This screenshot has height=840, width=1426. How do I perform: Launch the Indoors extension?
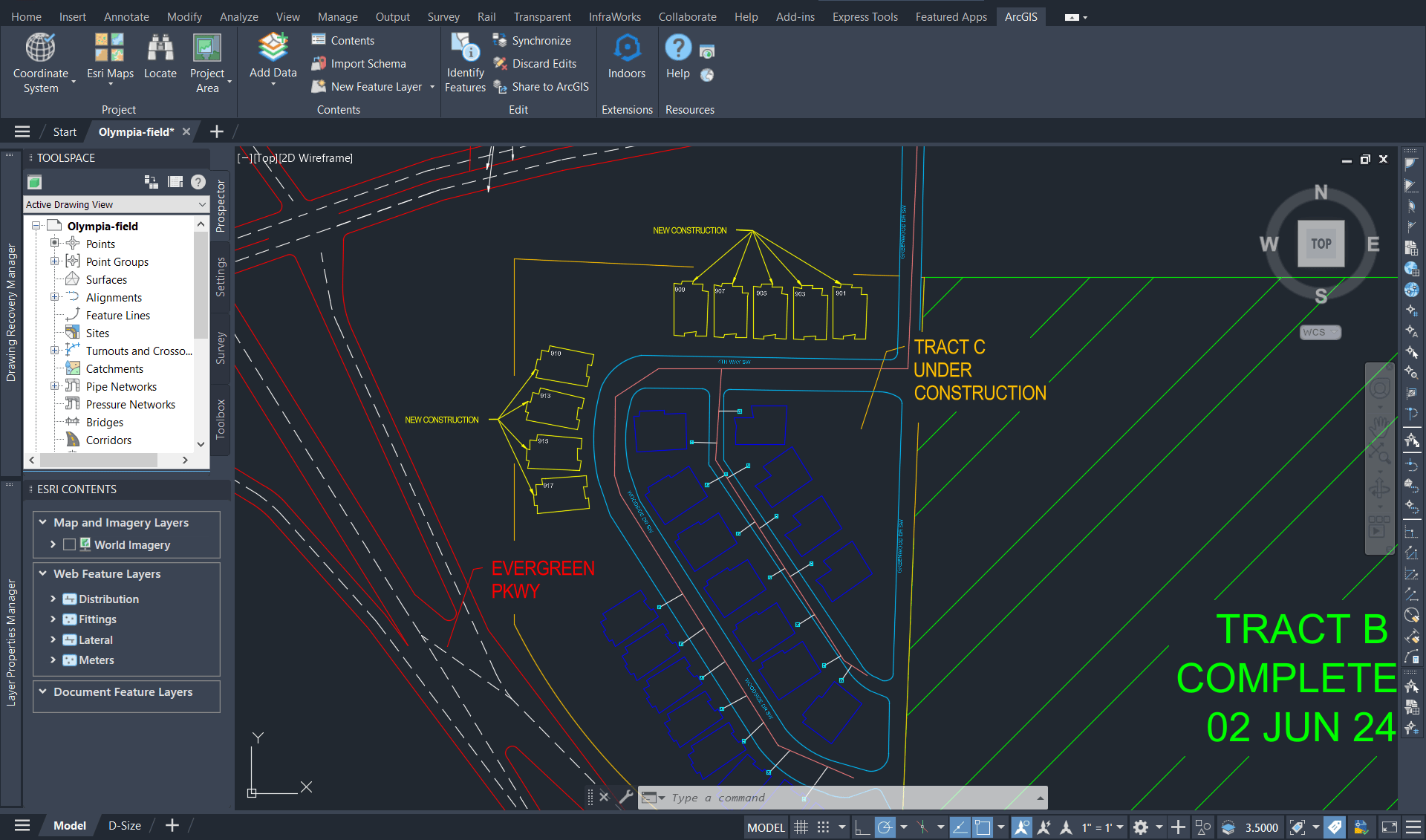pyautogui.click(x=626, y=59)
